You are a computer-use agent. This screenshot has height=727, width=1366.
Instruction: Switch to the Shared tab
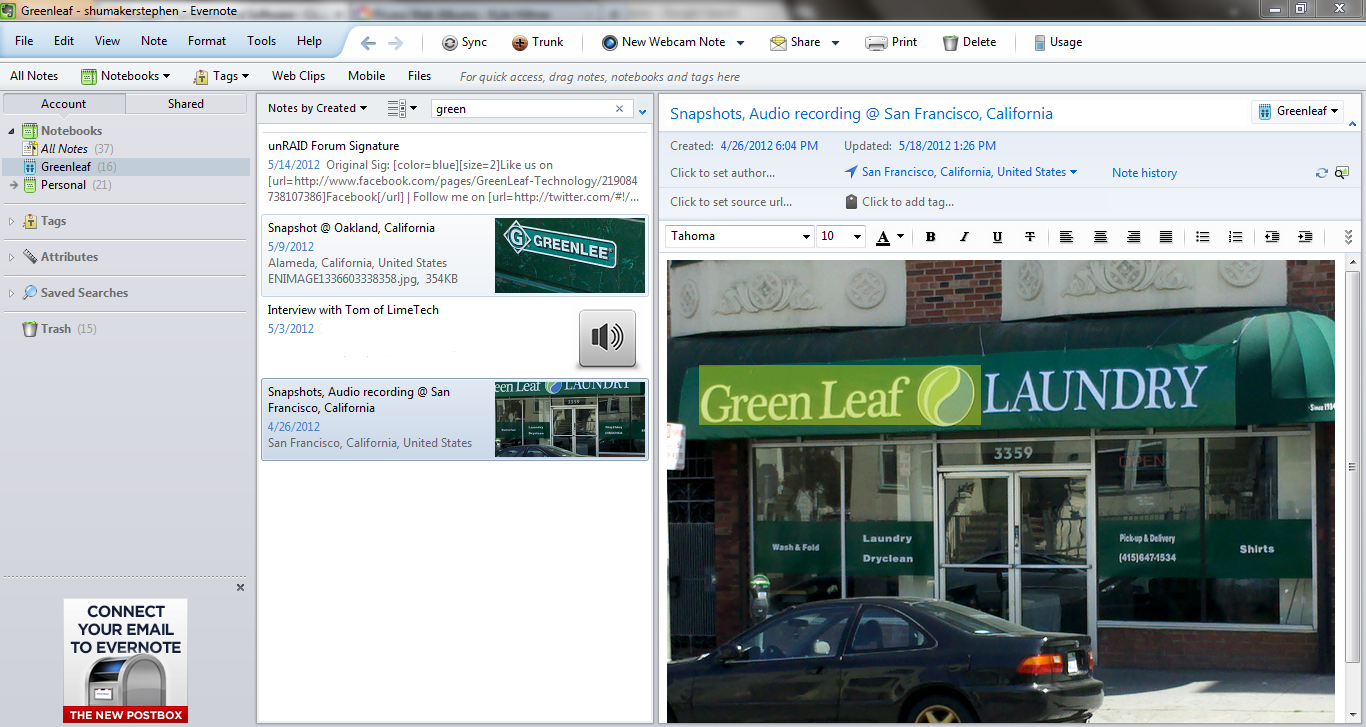(185, 103)
